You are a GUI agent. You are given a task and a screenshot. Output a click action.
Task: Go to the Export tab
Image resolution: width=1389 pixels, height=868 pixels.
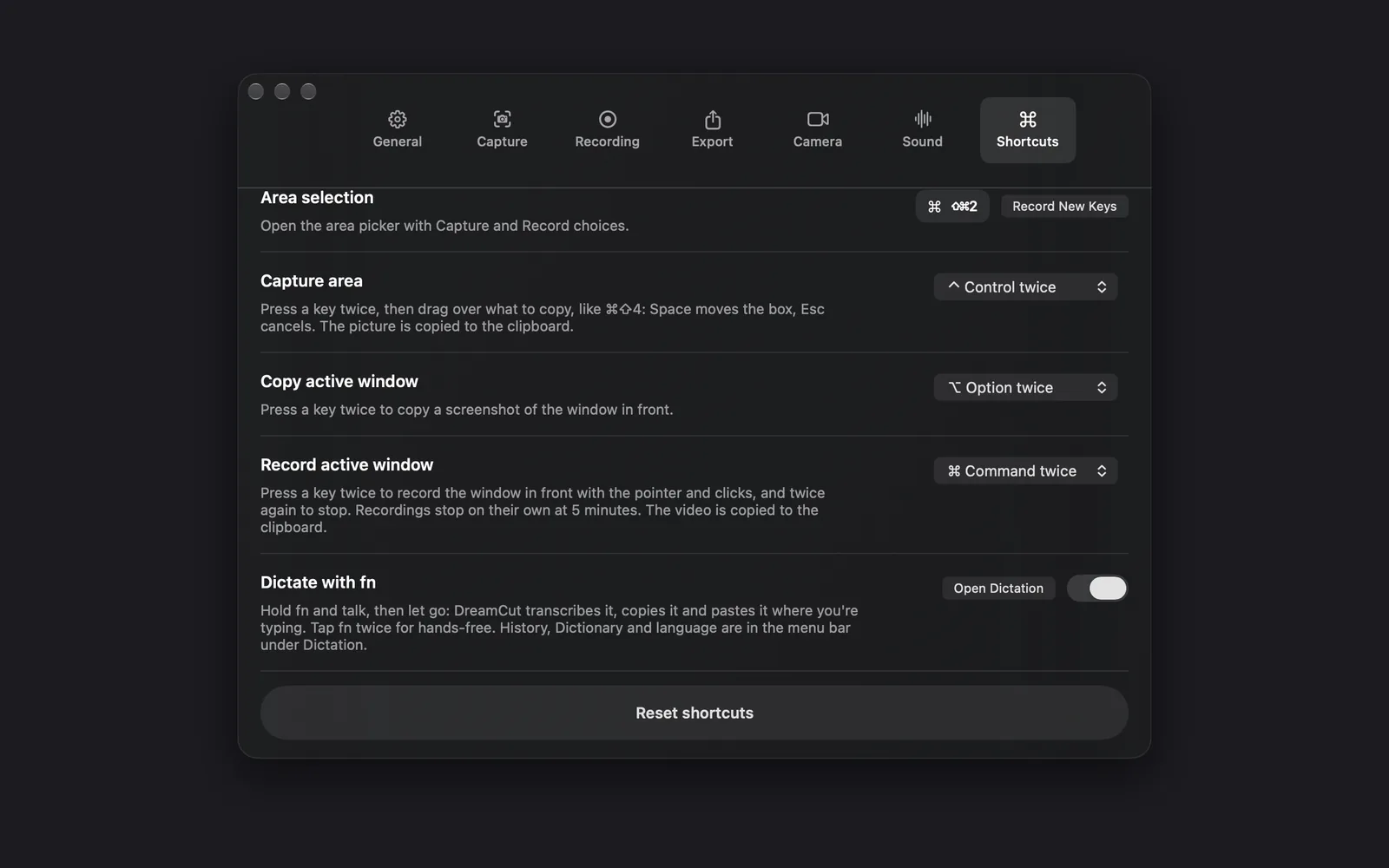coord(712,129)
